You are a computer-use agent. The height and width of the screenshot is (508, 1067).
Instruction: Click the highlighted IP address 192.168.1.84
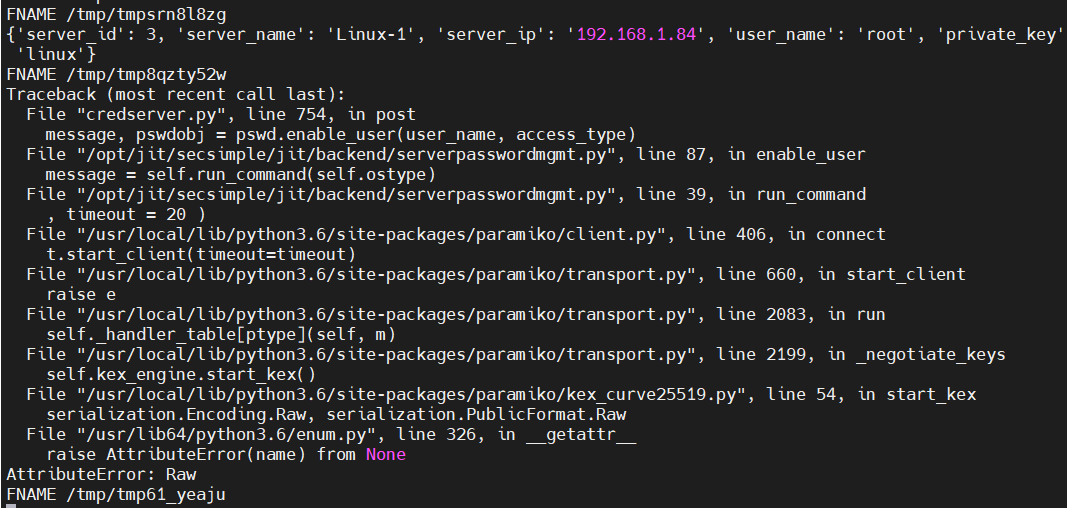pyautogui.click(x=634, y=35)
